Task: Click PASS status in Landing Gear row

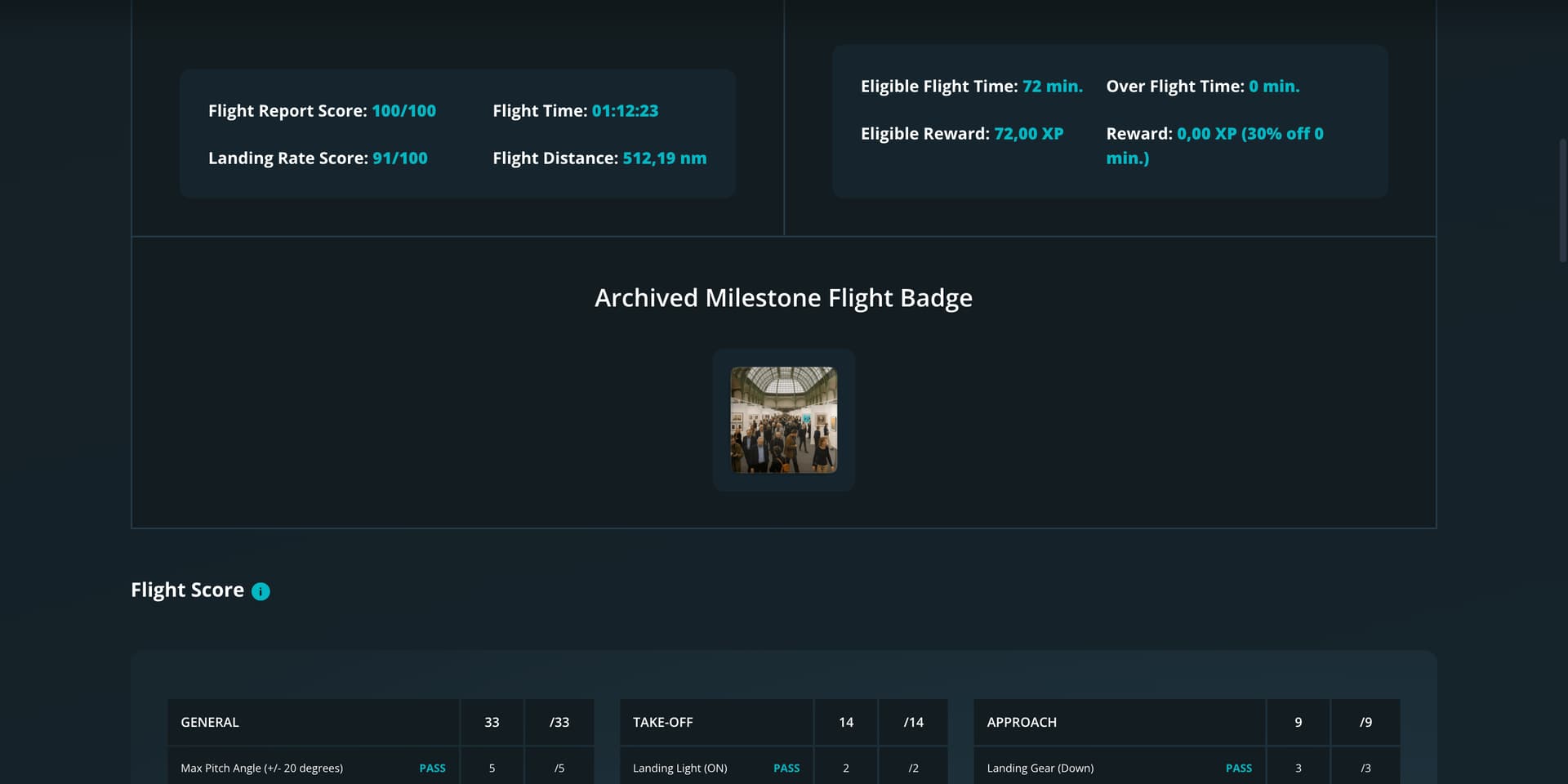Action: tap(1238, 768)
